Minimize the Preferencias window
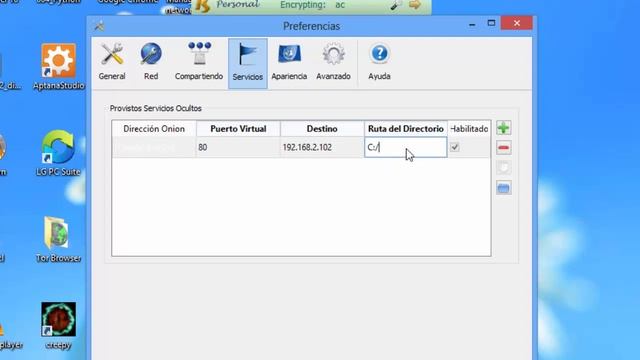Screen dimensions: 640x360 [x=472, y=24]
